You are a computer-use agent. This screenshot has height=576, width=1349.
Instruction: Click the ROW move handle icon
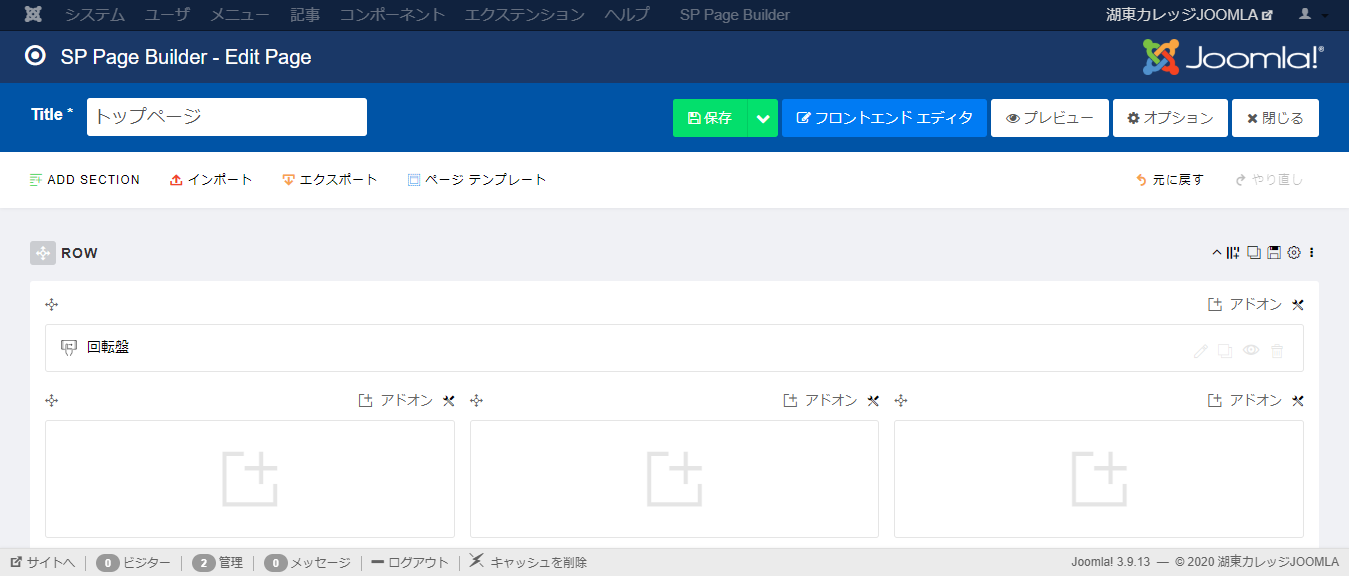(42, 252)
